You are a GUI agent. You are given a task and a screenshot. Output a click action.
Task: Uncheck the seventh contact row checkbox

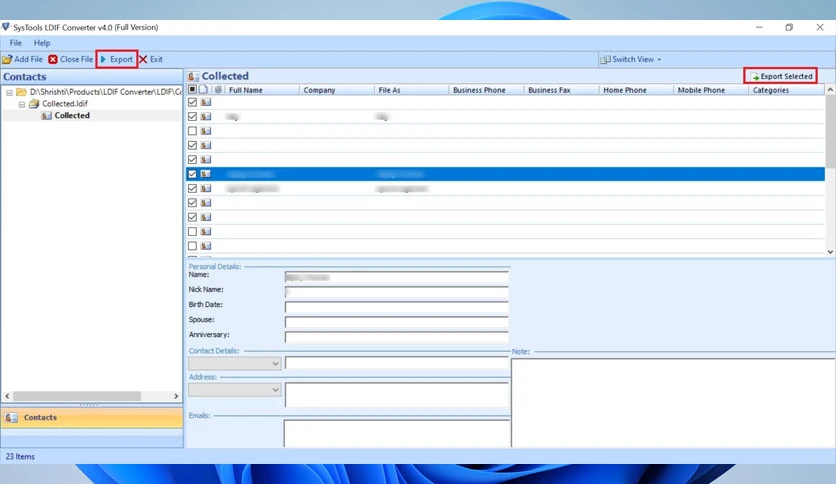point(192,188)
